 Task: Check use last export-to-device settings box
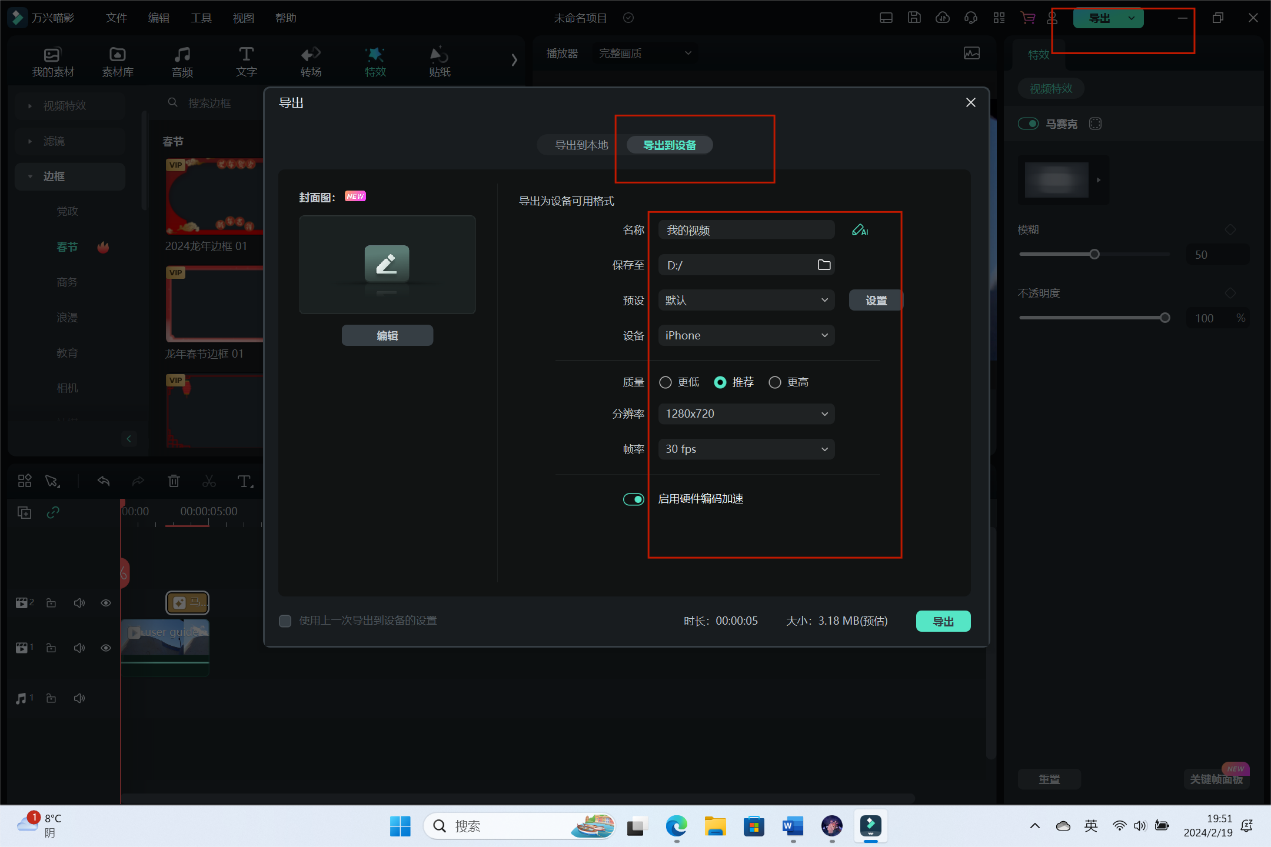[x=285, y=621]
